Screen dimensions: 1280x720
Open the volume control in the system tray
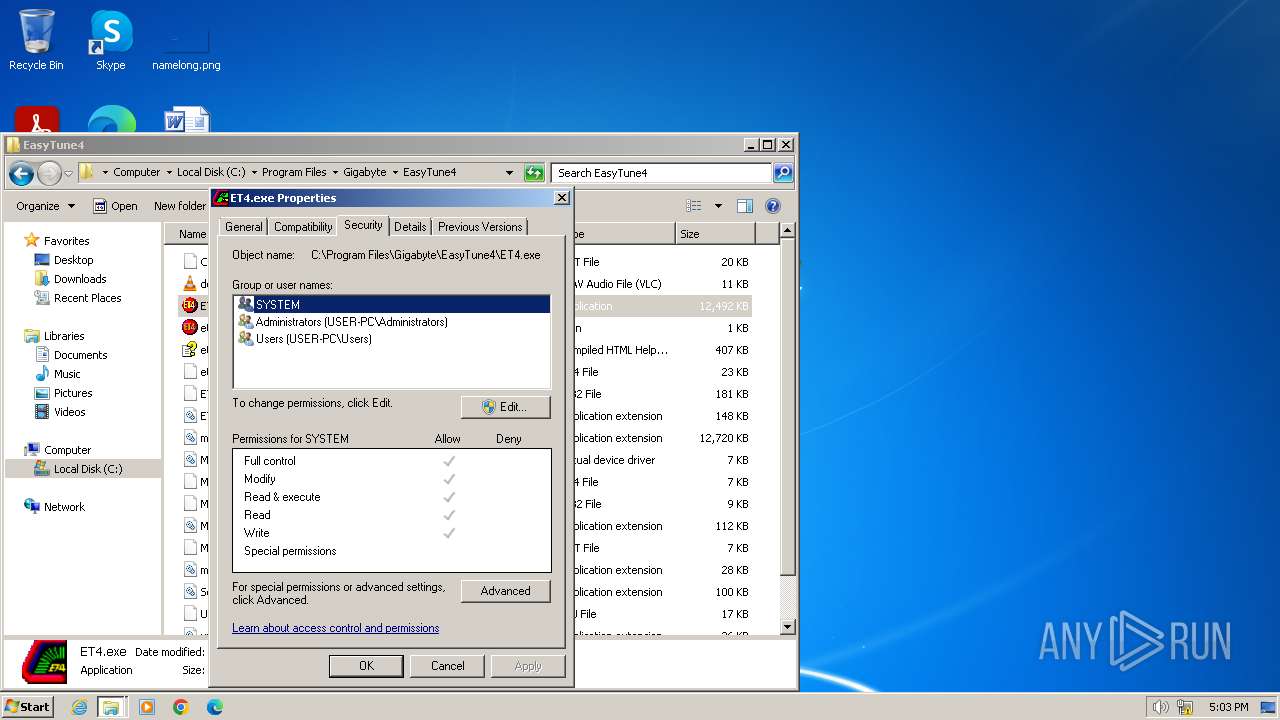click(1160, 707)
